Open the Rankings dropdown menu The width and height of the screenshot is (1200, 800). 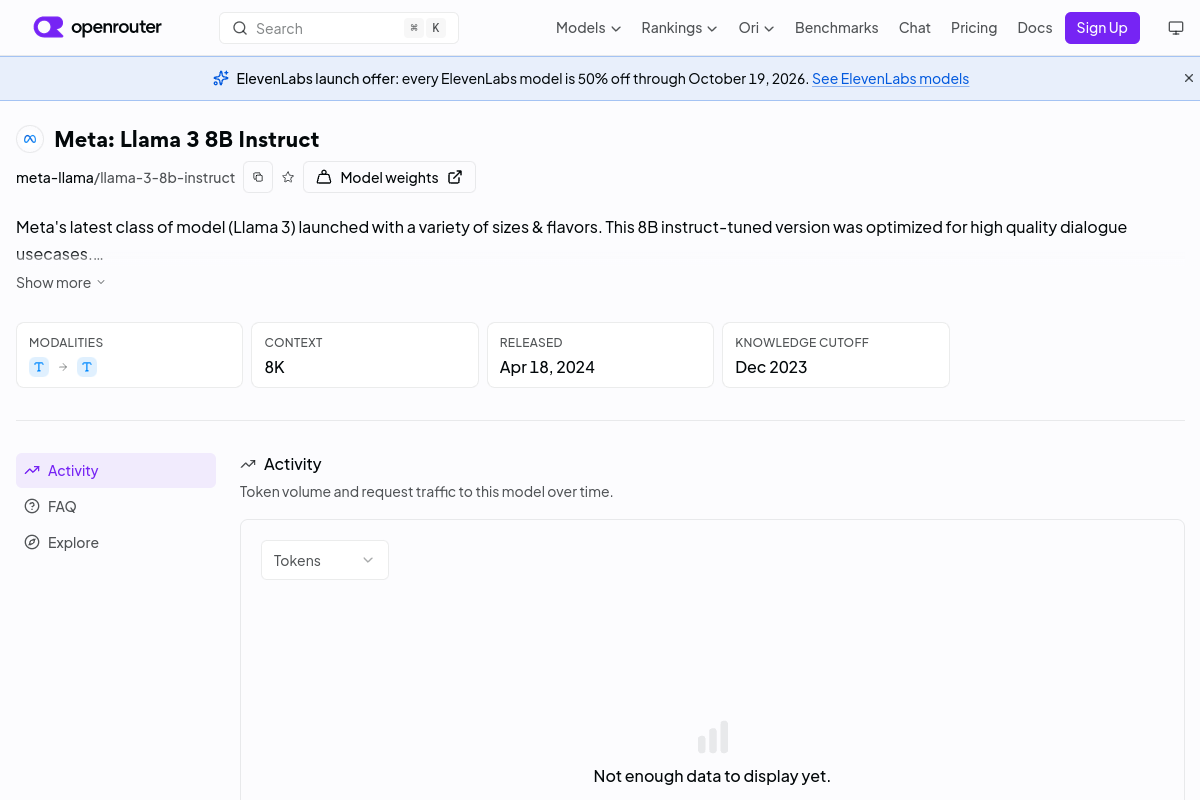coord(679,28)
